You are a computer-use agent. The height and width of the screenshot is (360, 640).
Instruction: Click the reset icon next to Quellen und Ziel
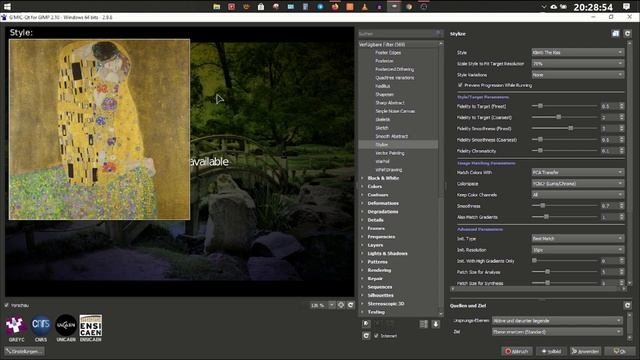(x=627, y=305)
